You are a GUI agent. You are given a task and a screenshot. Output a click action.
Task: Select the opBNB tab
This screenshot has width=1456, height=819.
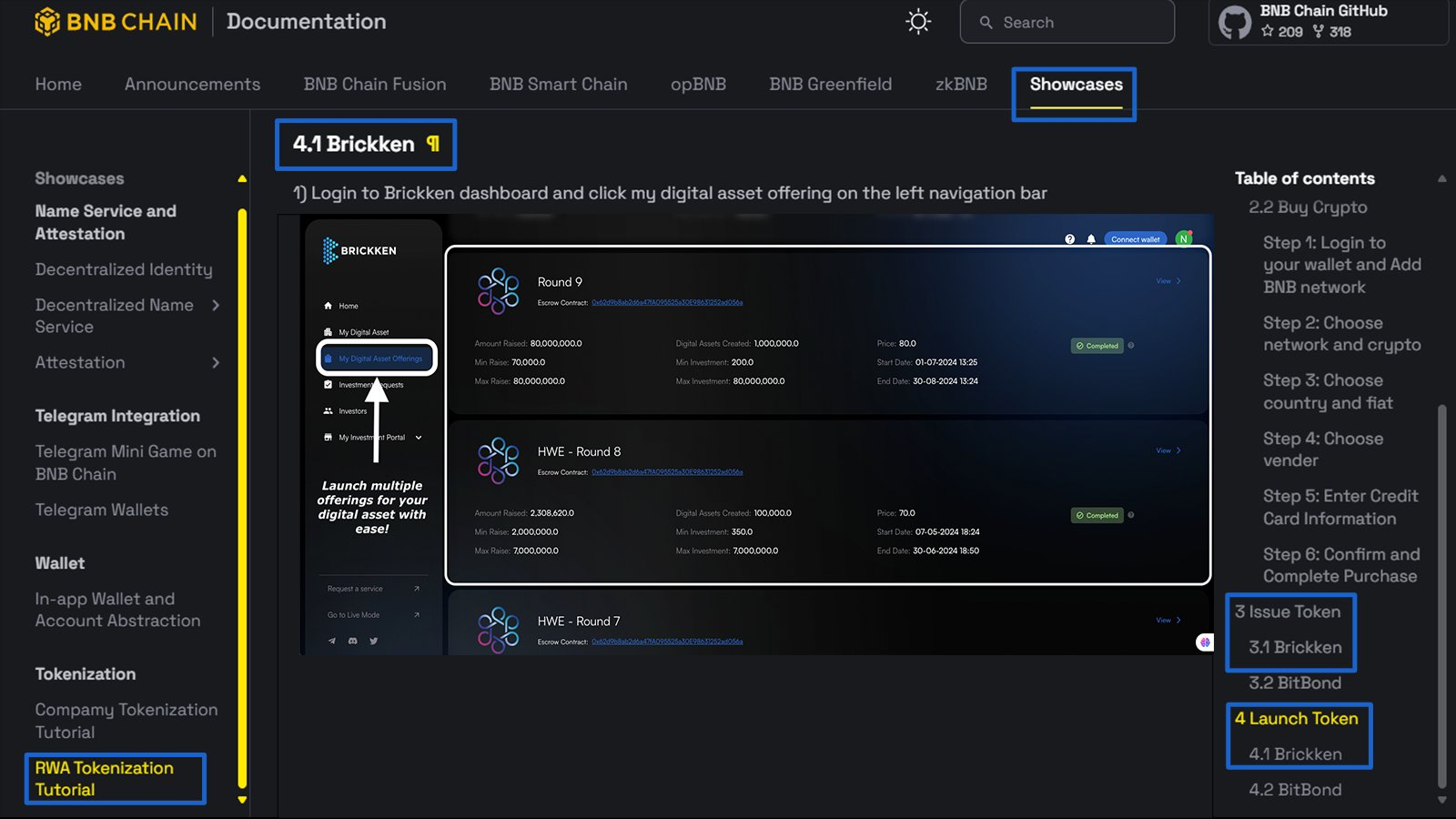click(x=698, y=85)
